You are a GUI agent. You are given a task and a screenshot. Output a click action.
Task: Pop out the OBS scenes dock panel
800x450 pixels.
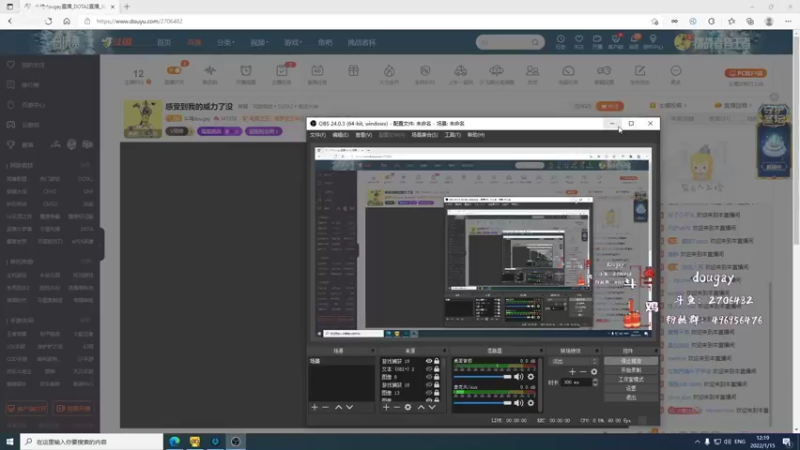(372, 351)
